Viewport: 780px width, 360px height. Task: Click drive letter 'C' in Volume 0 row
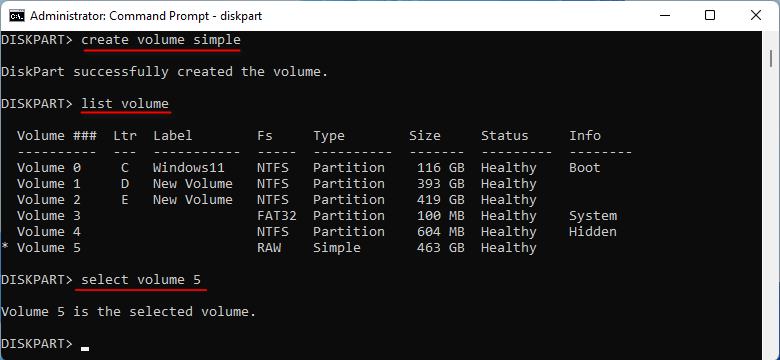125,168
